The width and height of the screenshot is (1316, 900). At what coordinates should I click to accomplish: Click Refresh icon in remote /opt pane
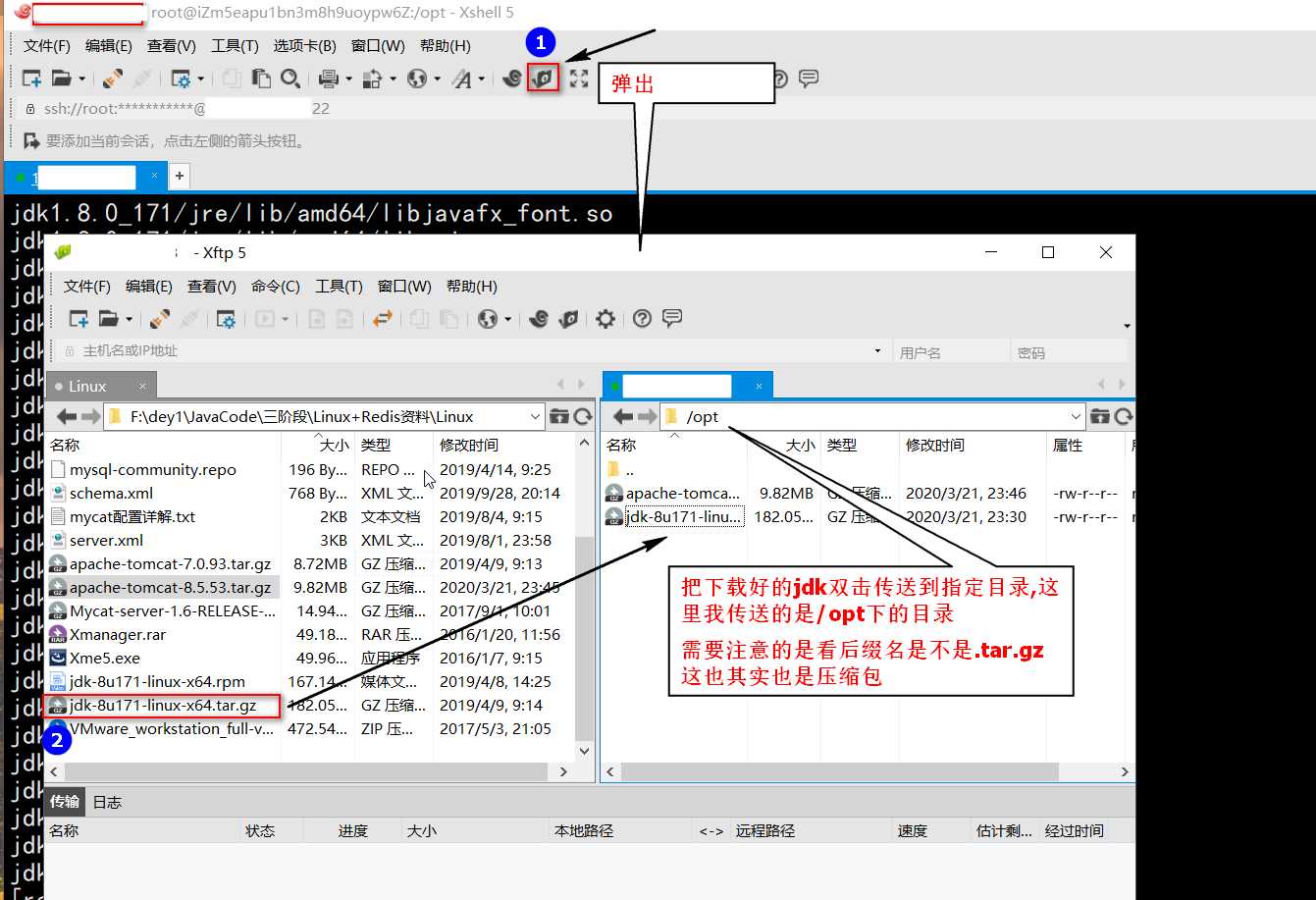[x=1124, y=417]
